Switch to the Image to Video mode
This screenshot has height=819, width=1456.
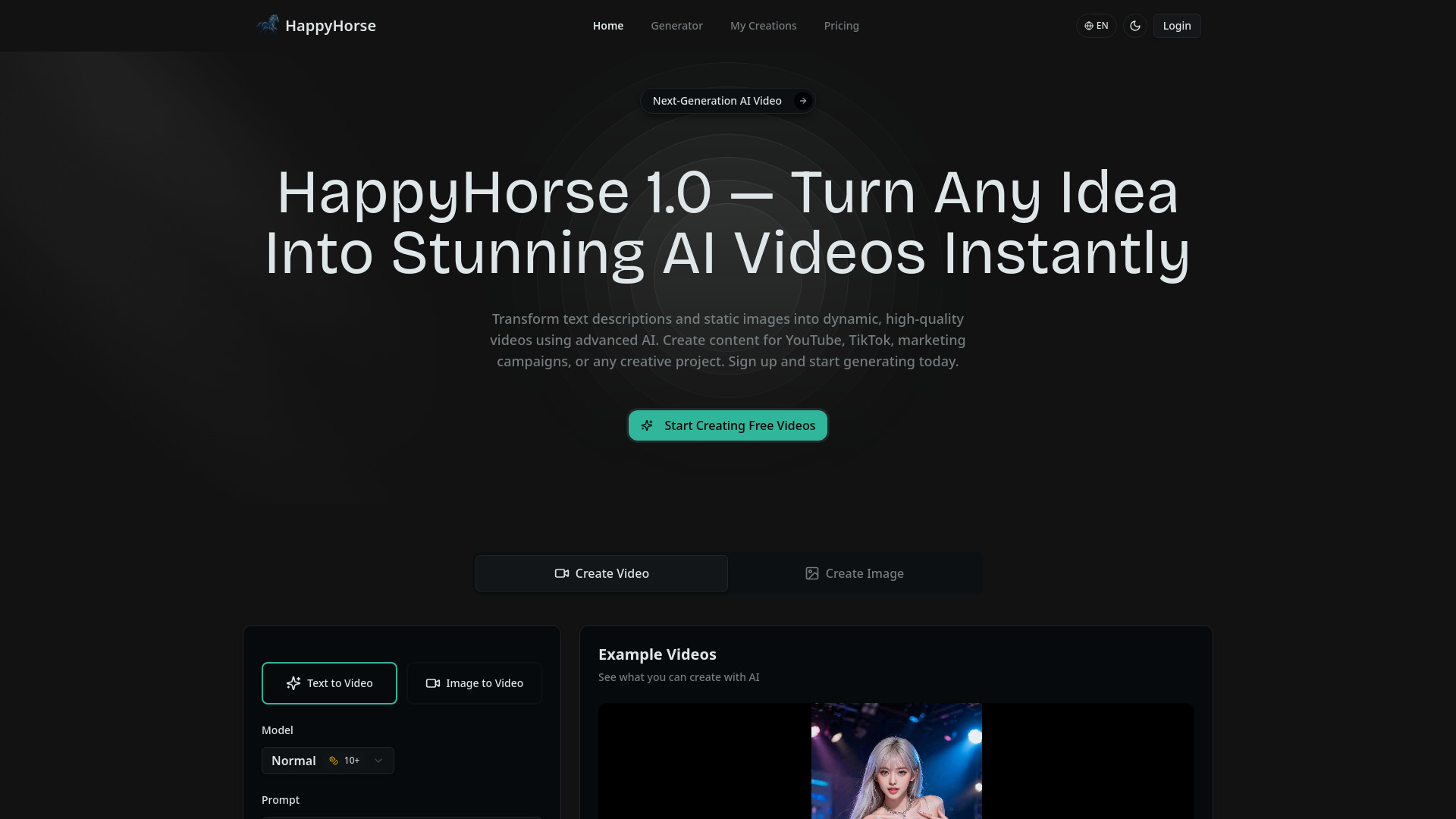coord(474,682)
